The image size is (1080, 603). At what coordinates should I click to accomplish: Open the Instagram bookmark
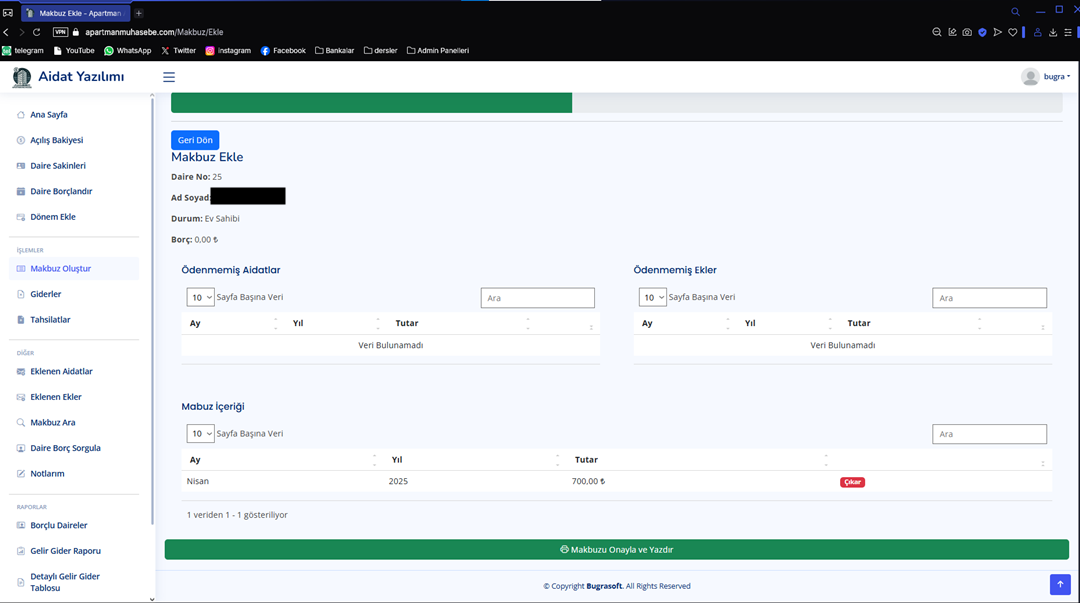(x=228, y=50)
